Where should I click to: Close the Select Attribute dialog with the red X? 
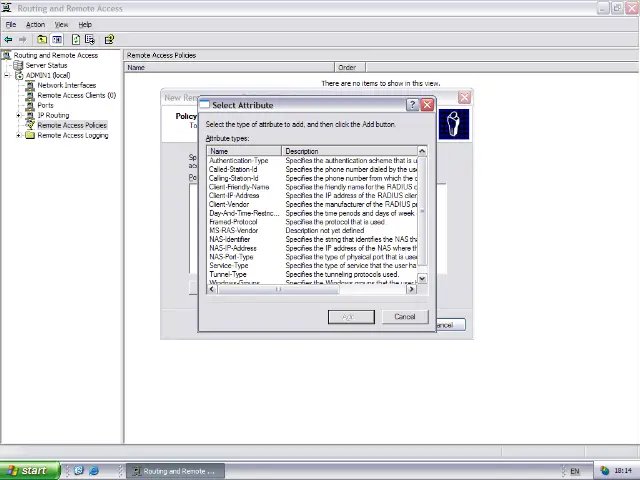click(x=427, y=105)
